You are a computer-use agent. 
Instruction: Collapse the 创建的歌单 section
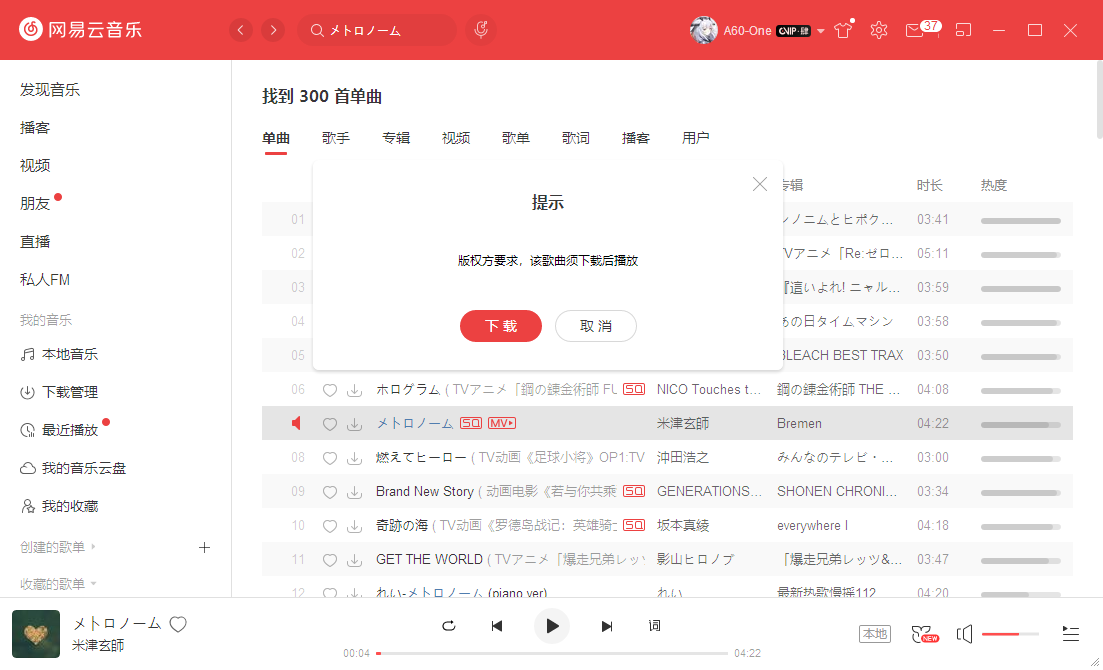click(x=58, y=547)
